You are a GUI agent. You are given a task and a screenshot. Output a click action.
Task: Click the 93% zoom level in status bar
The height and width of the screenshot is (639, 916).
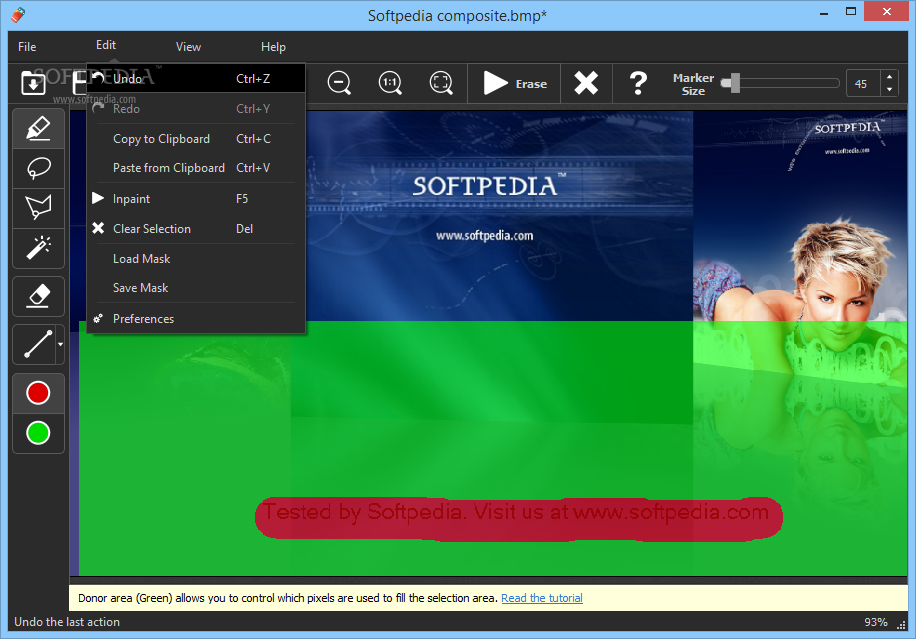point(875,622)
